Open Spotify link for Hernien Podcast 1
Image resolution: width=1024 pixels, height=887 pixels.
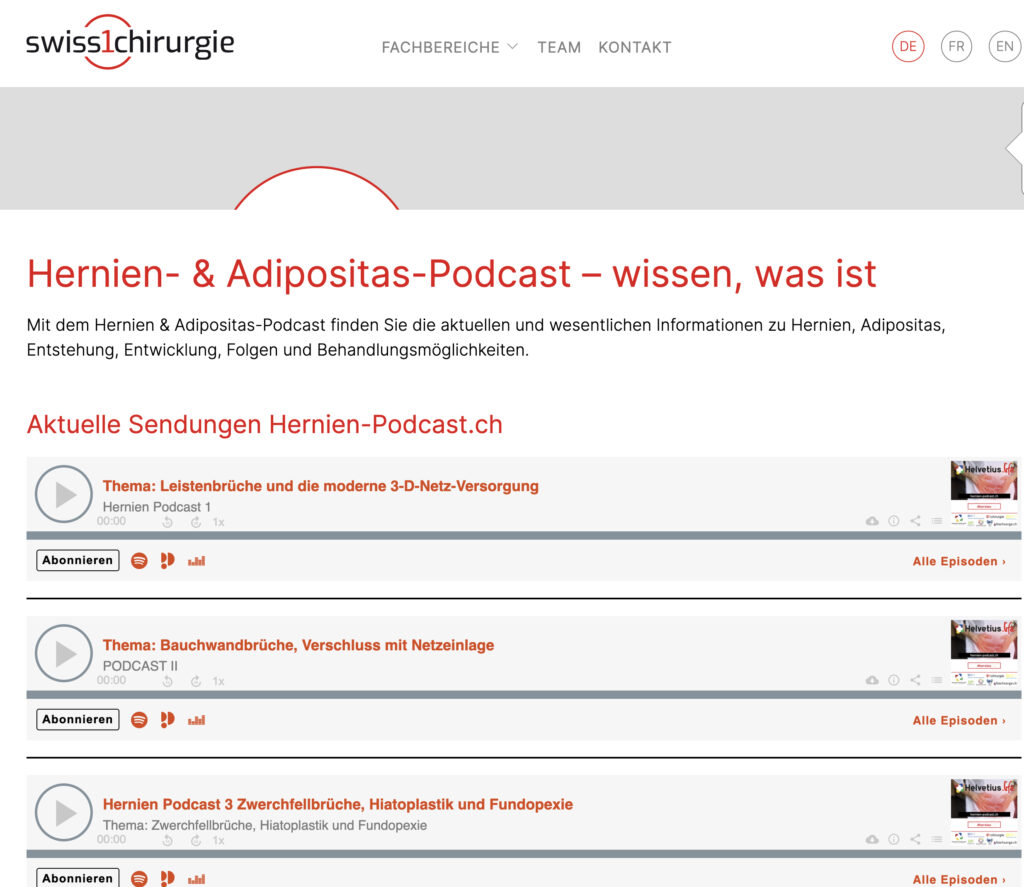coord(139,561)
